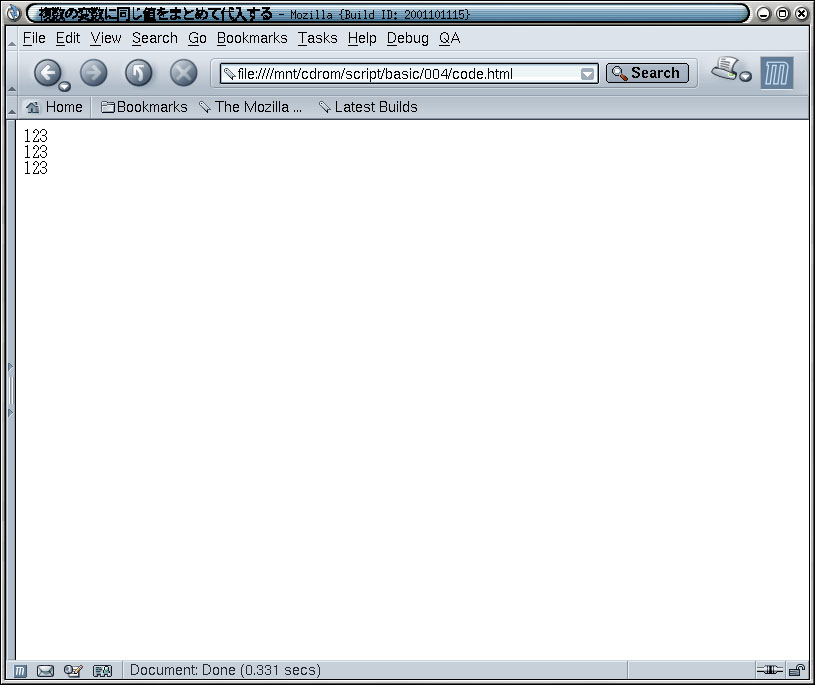Open Address Book from the status bar icon
The width and height of the screenshot is (815, 685).
click(102, 671)
